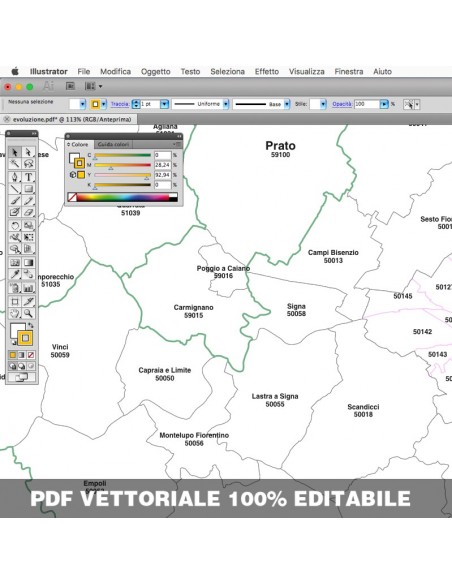Click the M magenta slider in Colore panel
Screen dimensions: 452x584
click(x=122, y=165)
